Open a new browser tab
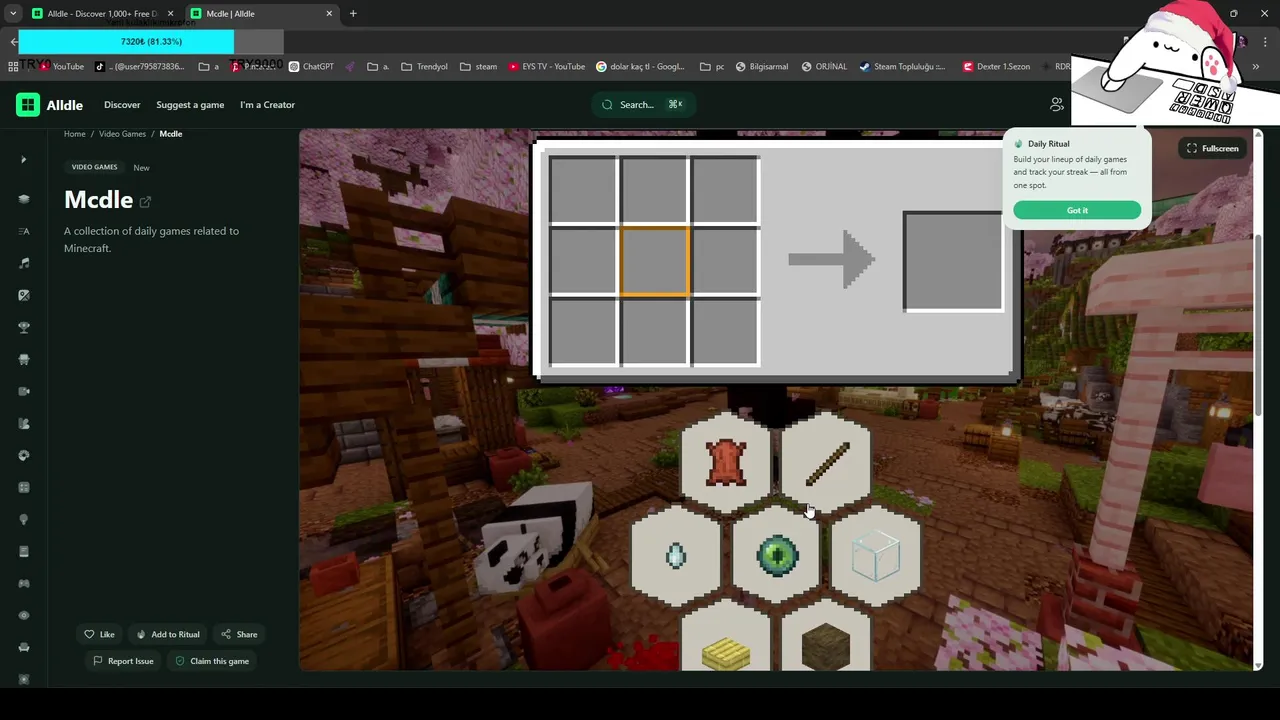 [x=353, y=13]
